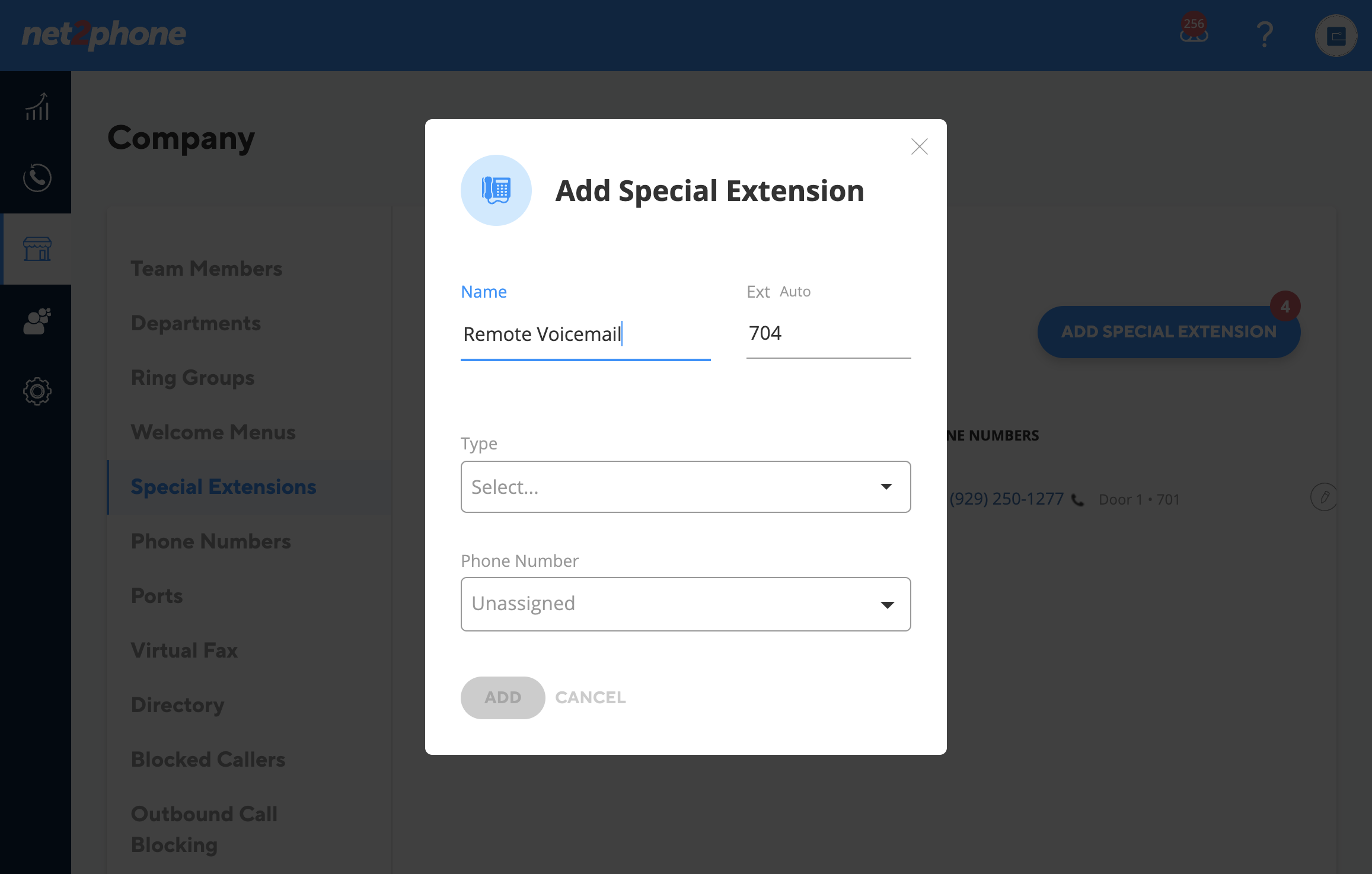Open the help question mark icon
1372x874 pixels.
[1265, 34]
